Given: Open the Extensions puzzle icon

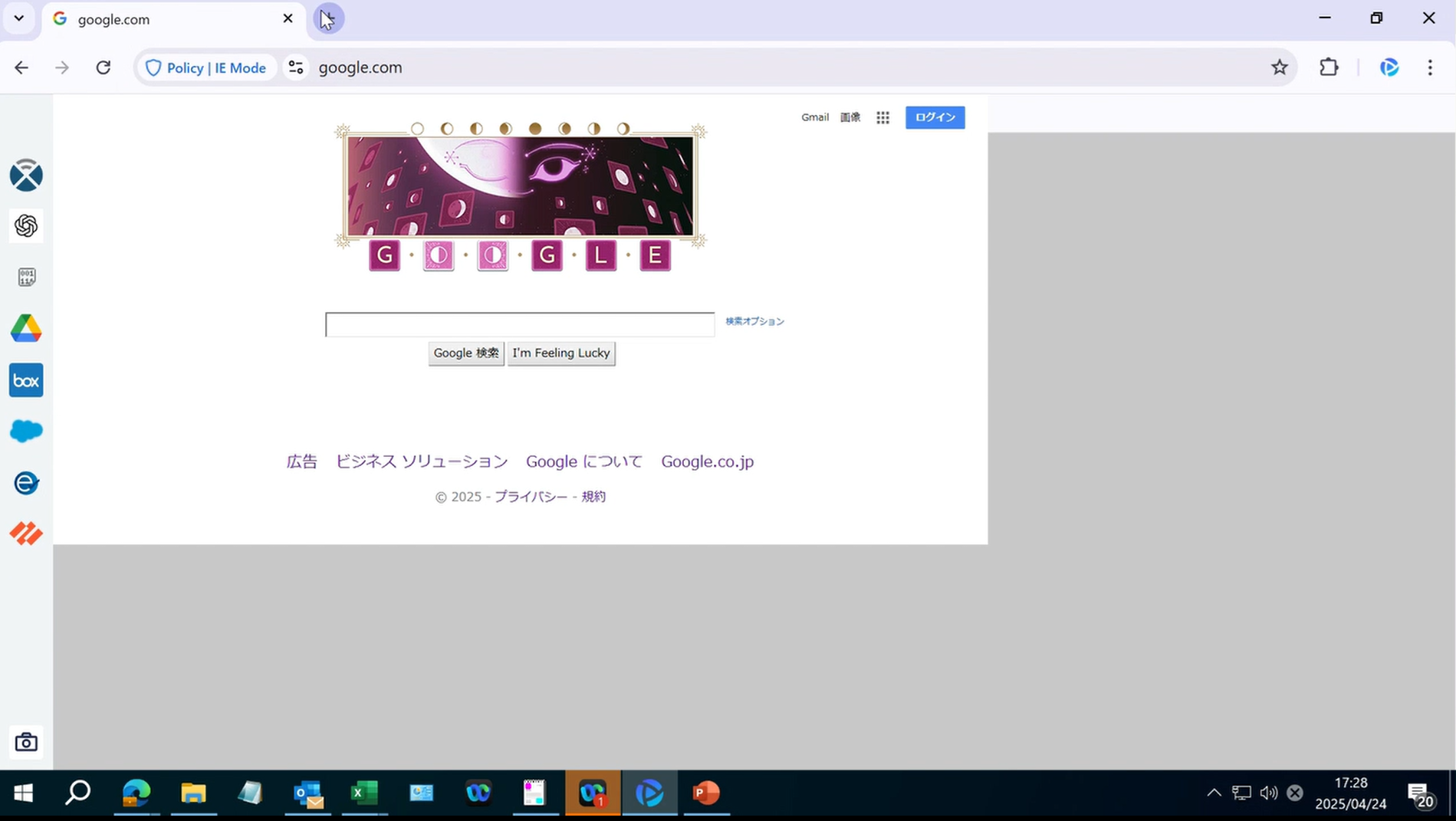Looking at the screenshot, I should click(1329, 67).
